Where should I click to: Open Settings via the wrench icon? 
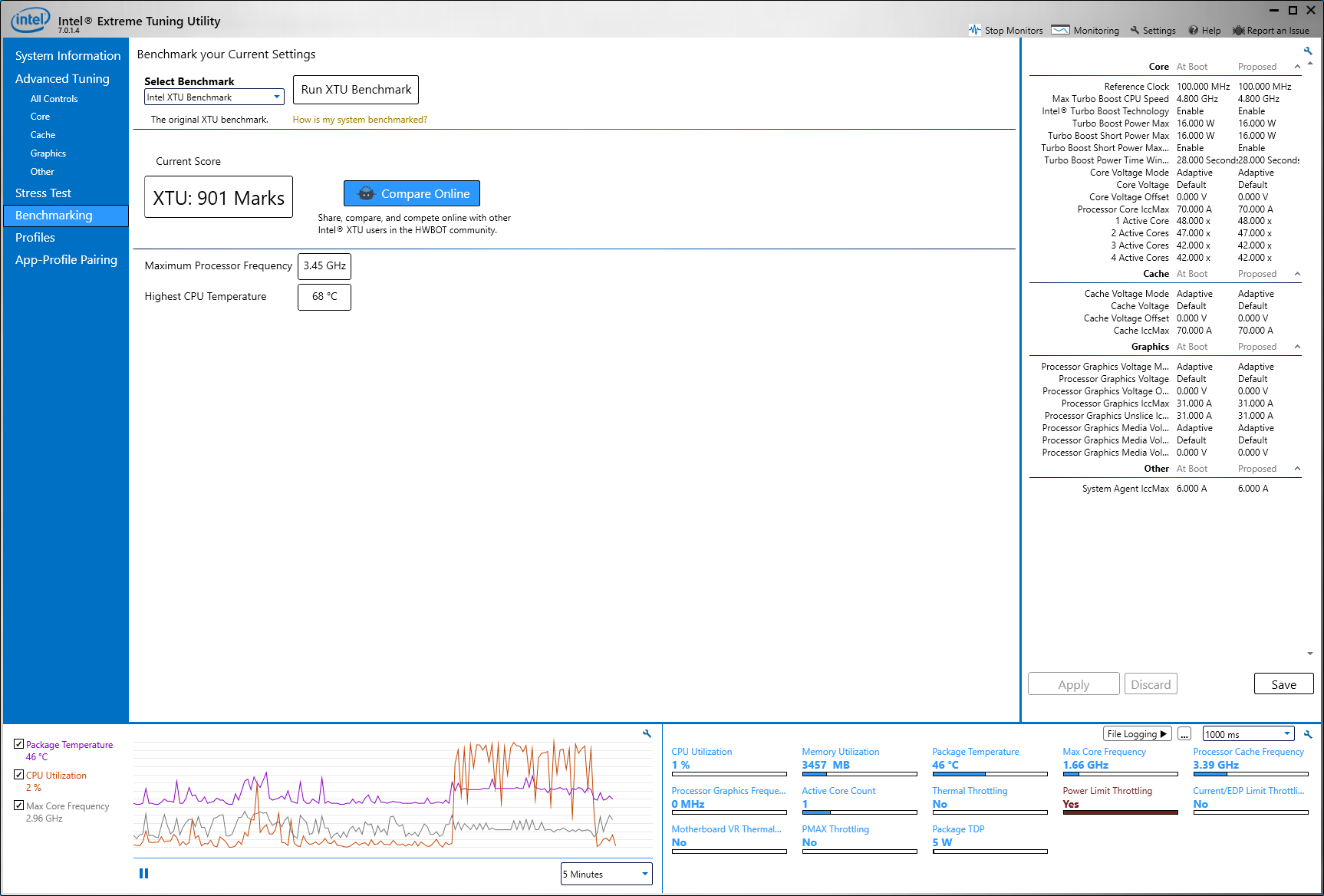(1135, 30)
